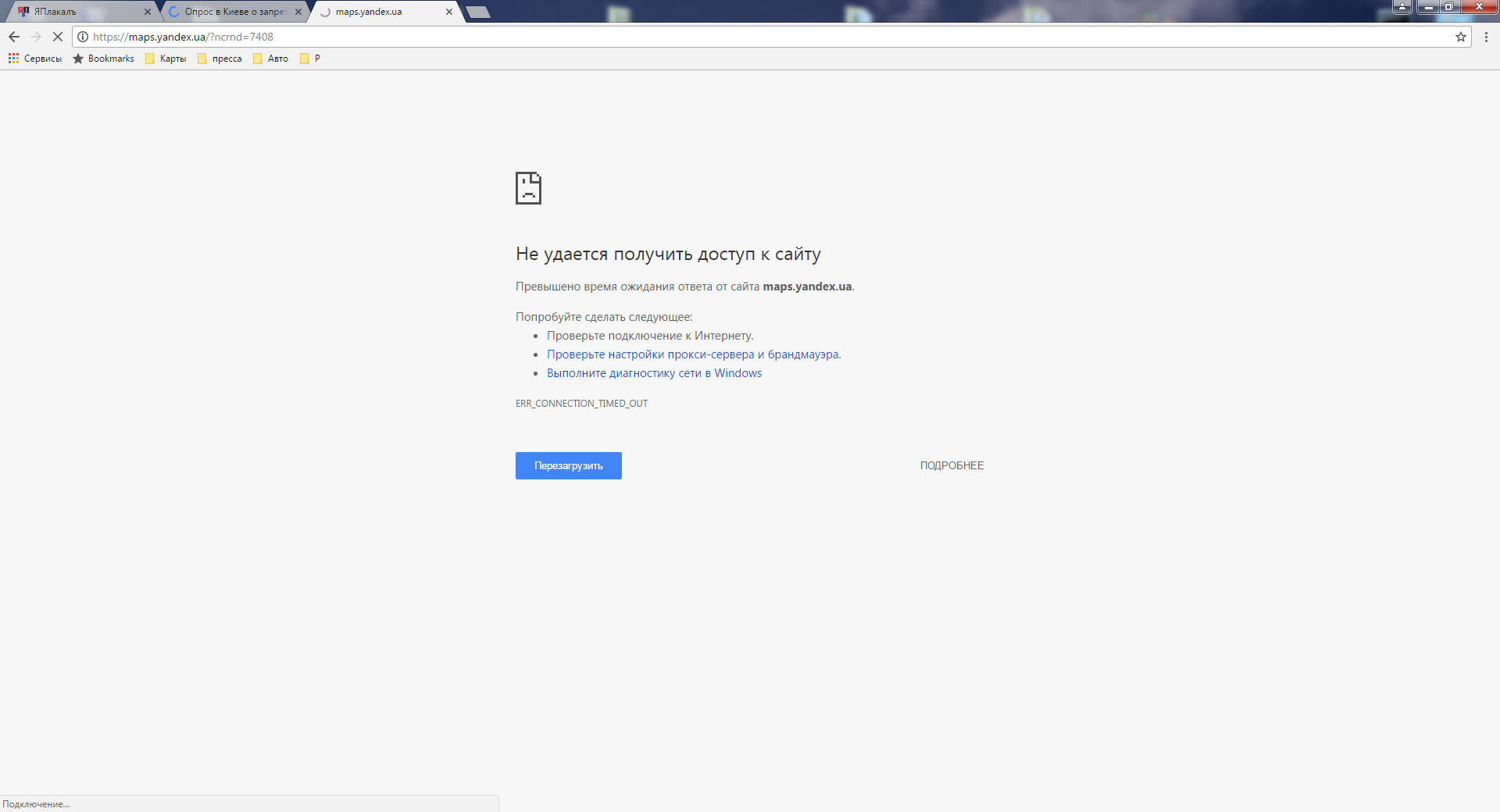Stop loading the page with the X button

(57, 37)
